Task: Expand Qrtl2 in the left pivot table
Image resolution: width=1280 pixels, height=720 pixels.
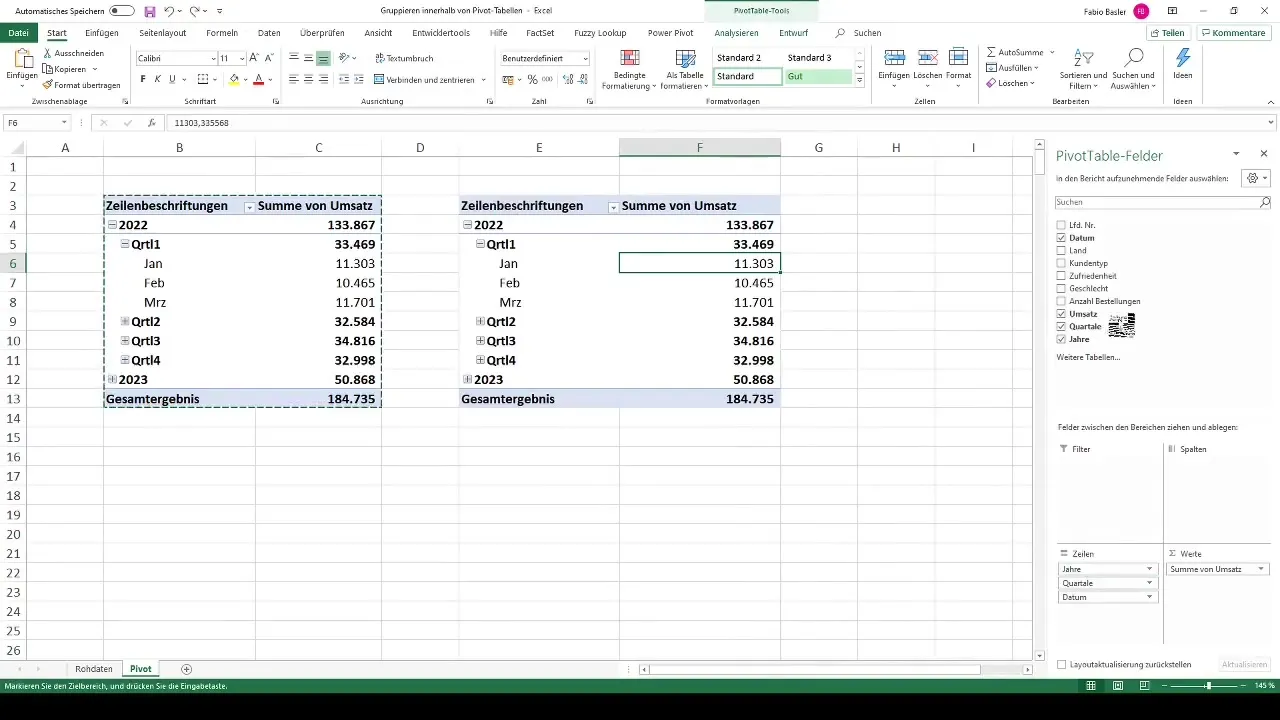Action: [124, 322]
